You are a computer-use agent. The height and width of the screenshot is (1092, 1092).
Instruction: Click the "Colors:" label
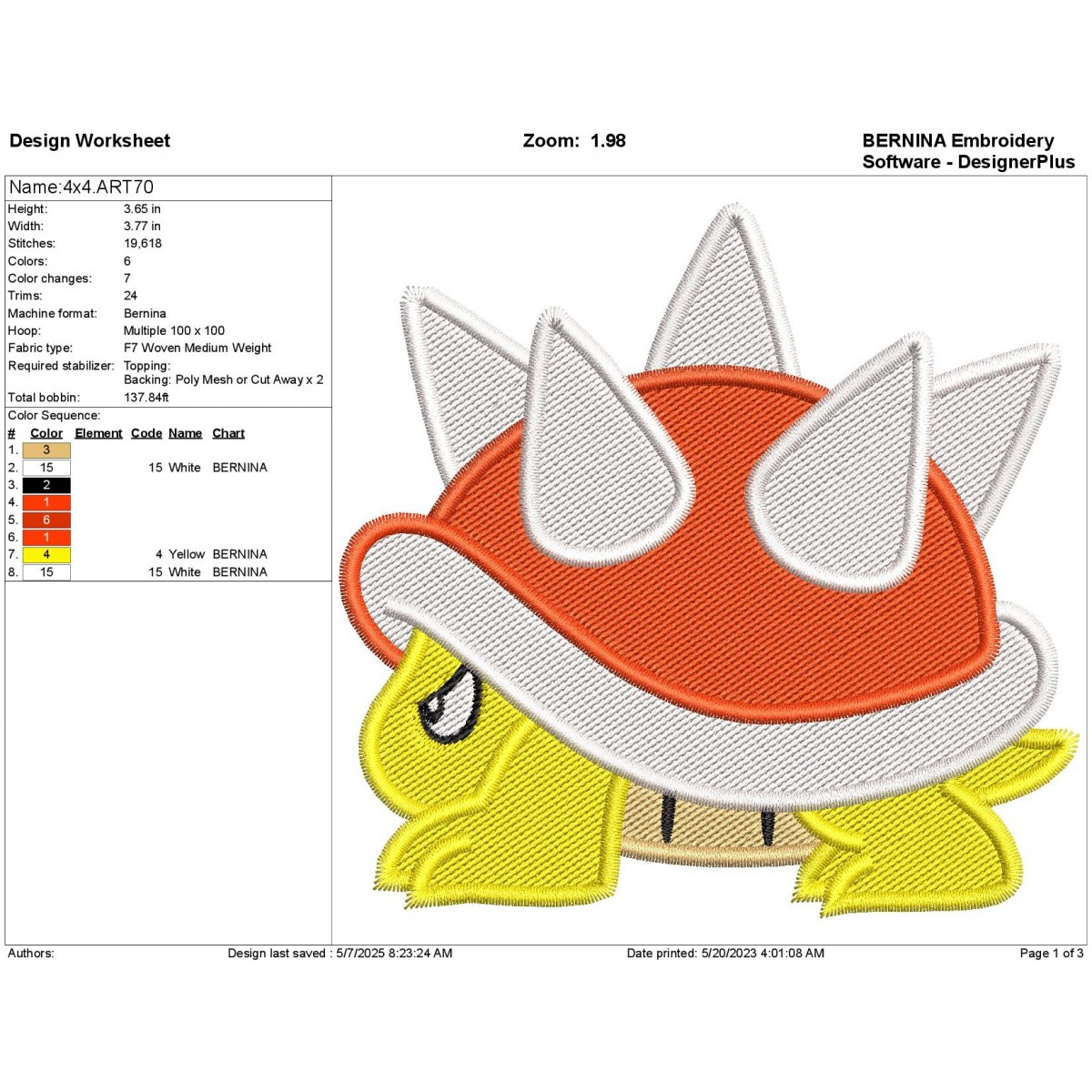(x=27, y=261)
